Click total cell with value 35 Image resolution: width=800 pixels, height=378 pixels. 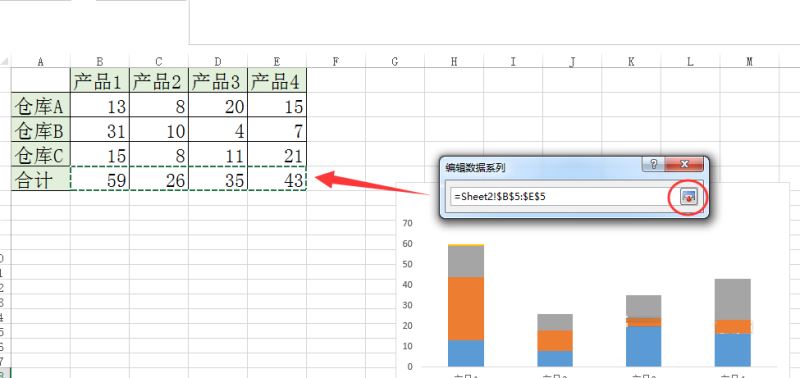218,179
